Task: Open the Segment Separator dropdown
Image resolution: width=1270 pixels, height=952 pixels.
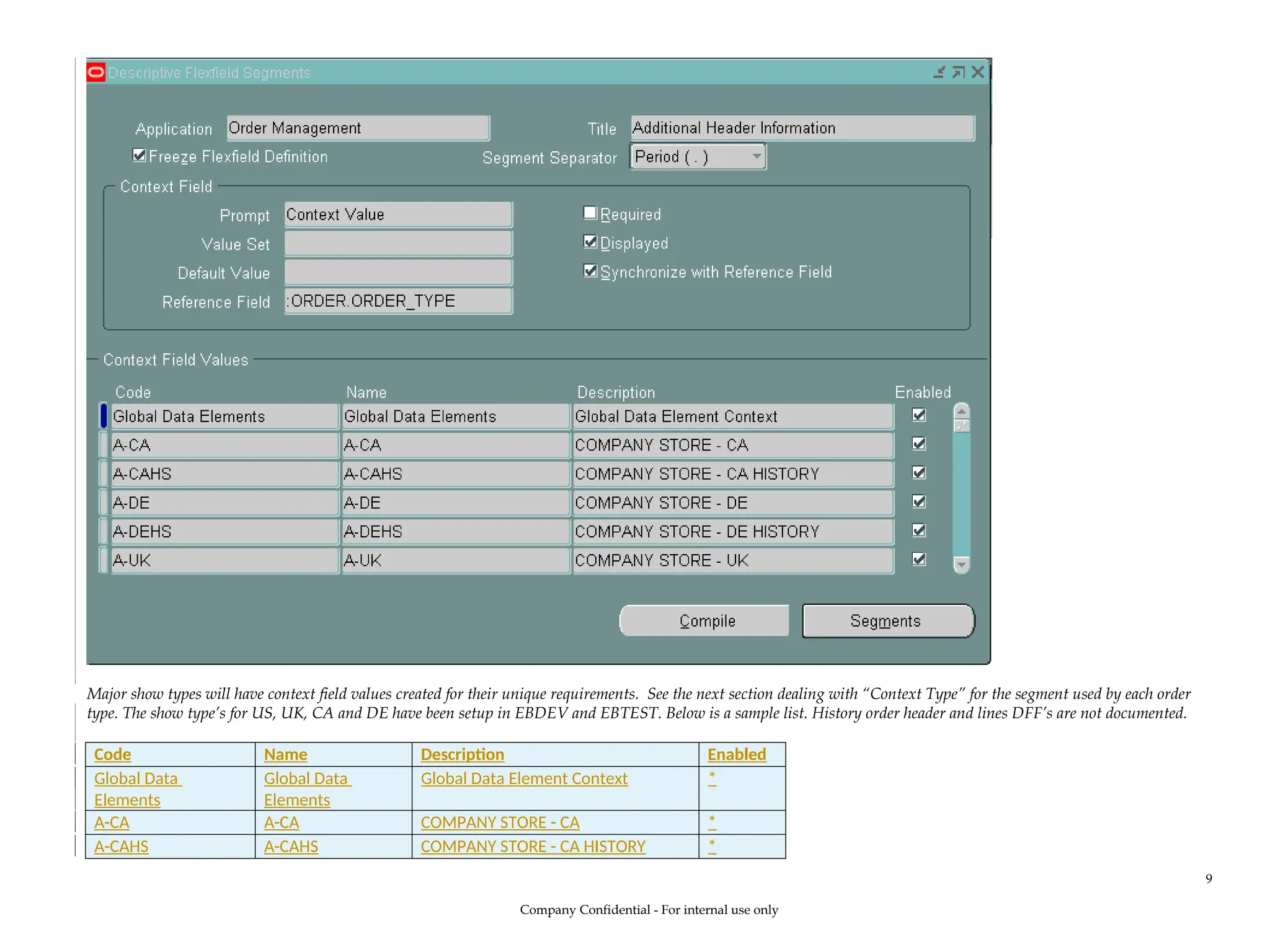Action: (698, 156)
